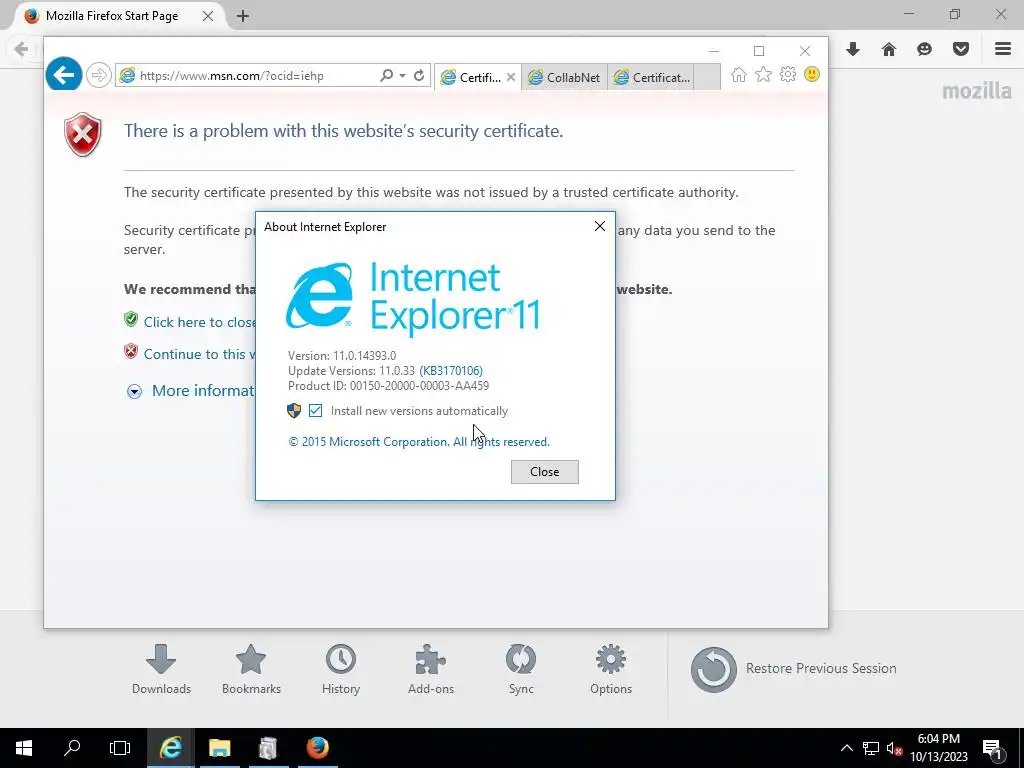Click the Firefox back arrow button

point(21,49)
